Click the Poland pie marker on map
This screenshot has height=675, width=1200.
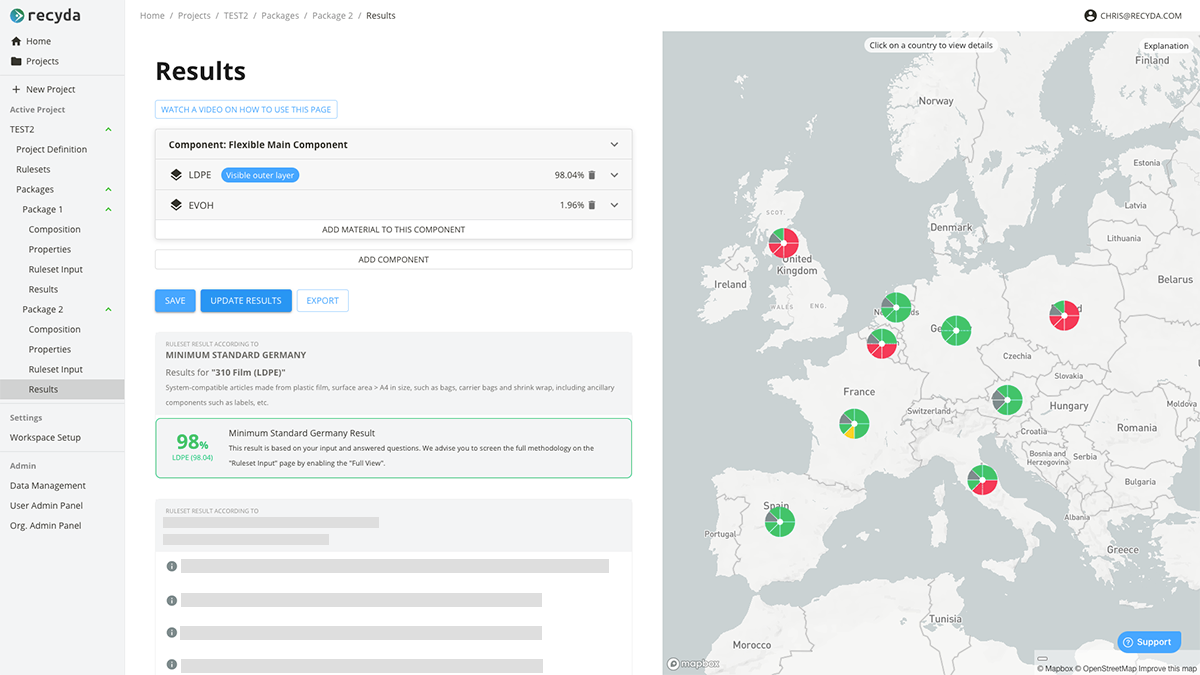(1065, 315)
